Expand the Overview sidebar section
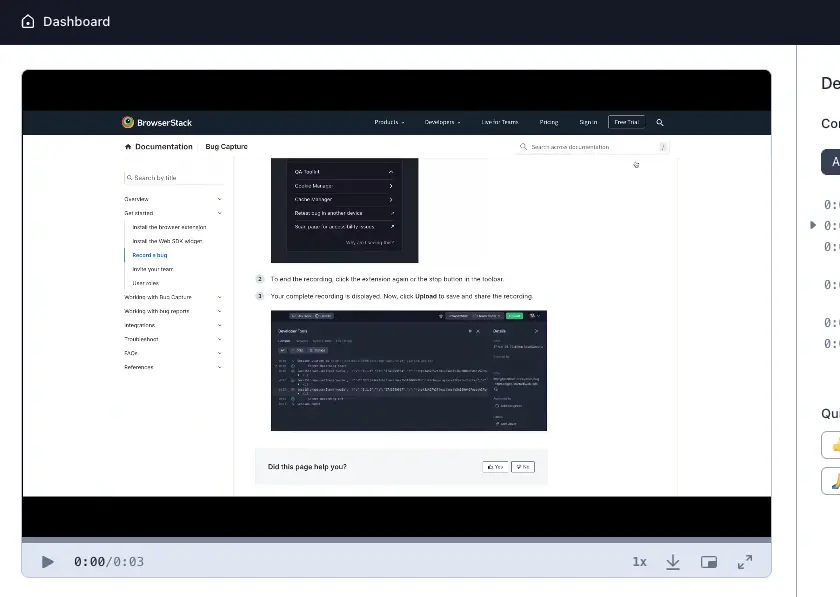 (220, 199)
